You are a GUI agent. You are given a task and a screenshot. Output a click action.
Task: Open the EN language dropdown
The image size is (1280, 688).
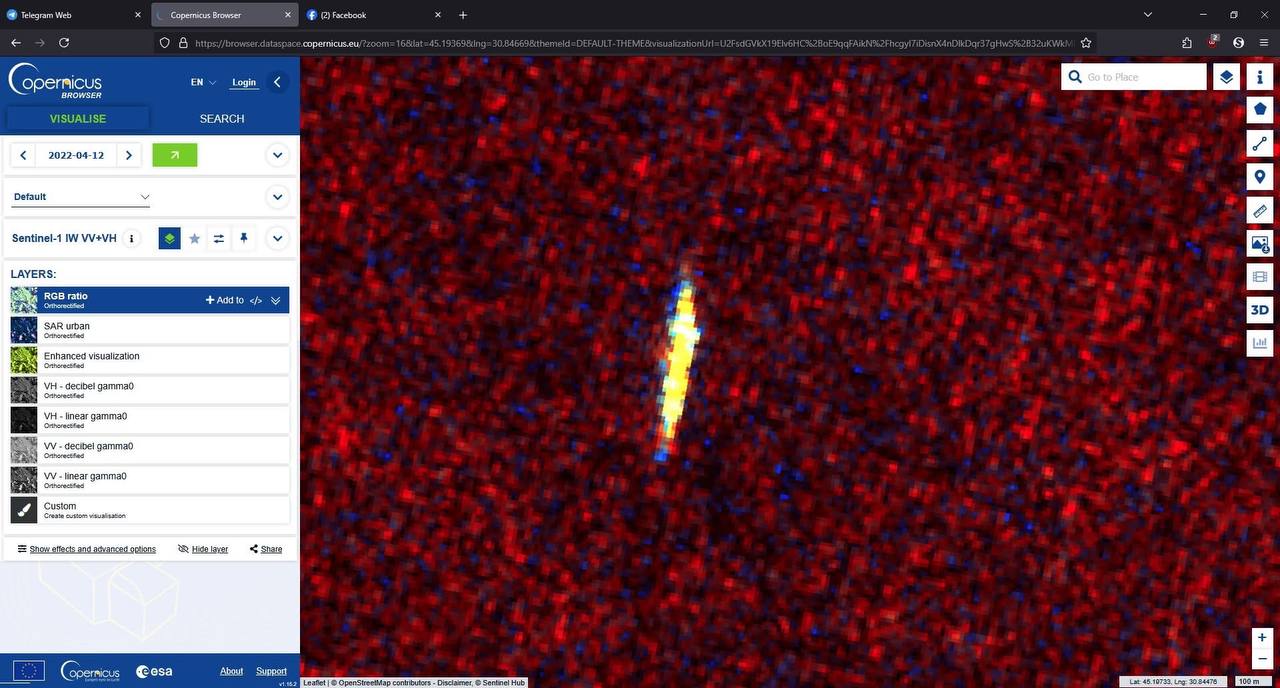[x=203, y=82]
